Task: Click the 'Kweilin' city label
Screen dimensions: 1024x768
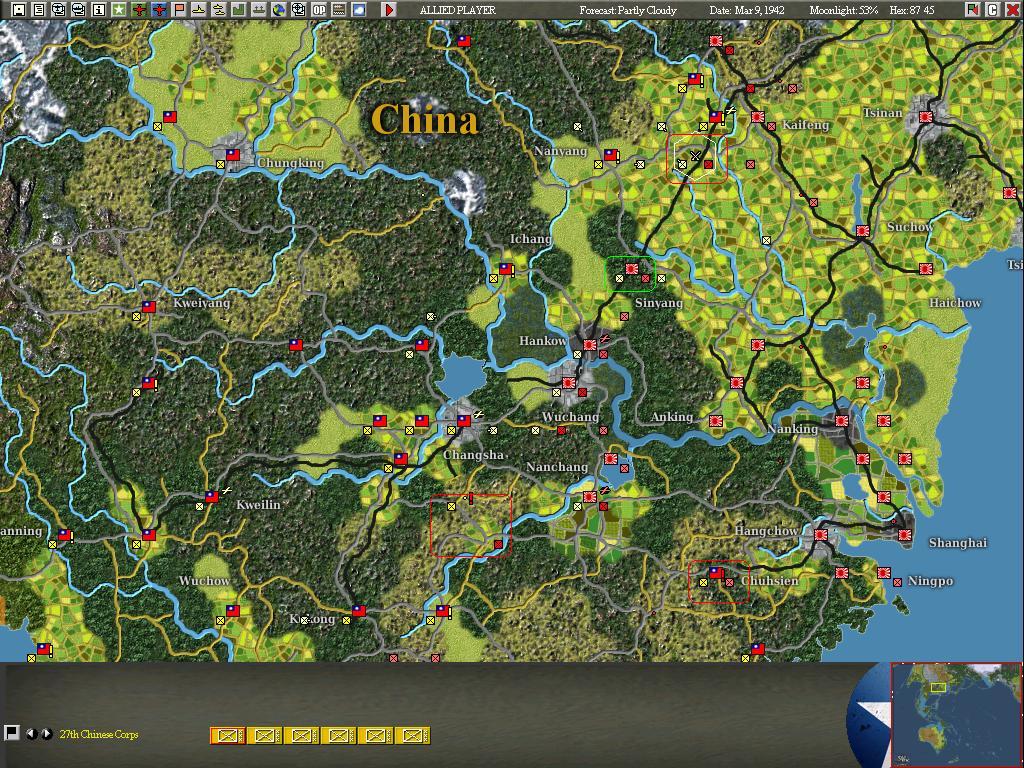Action: 258,505
